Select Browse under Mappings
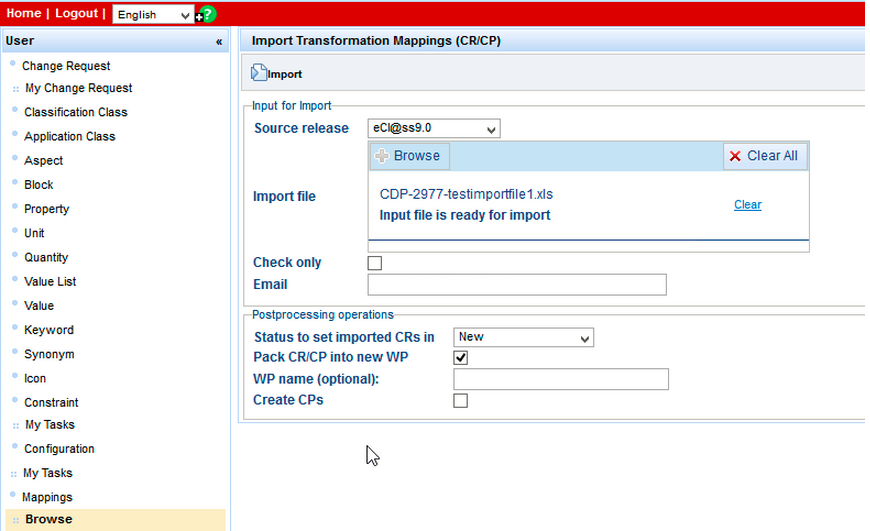The width and height of the screenshot is (870, 531). tap(49, 519)
